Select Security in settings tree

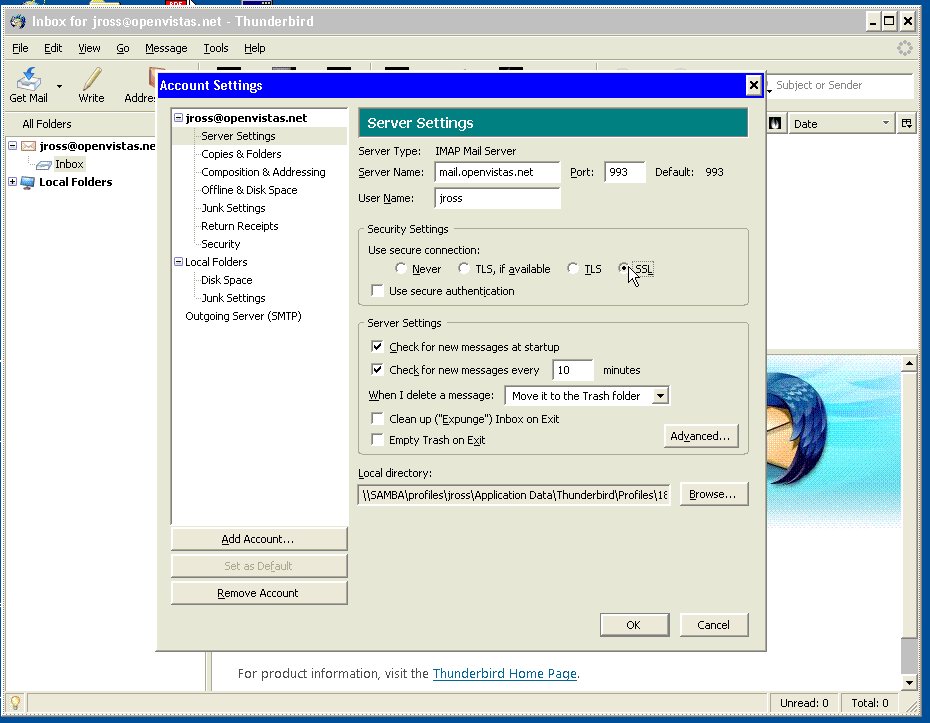[x=221, y=244]
